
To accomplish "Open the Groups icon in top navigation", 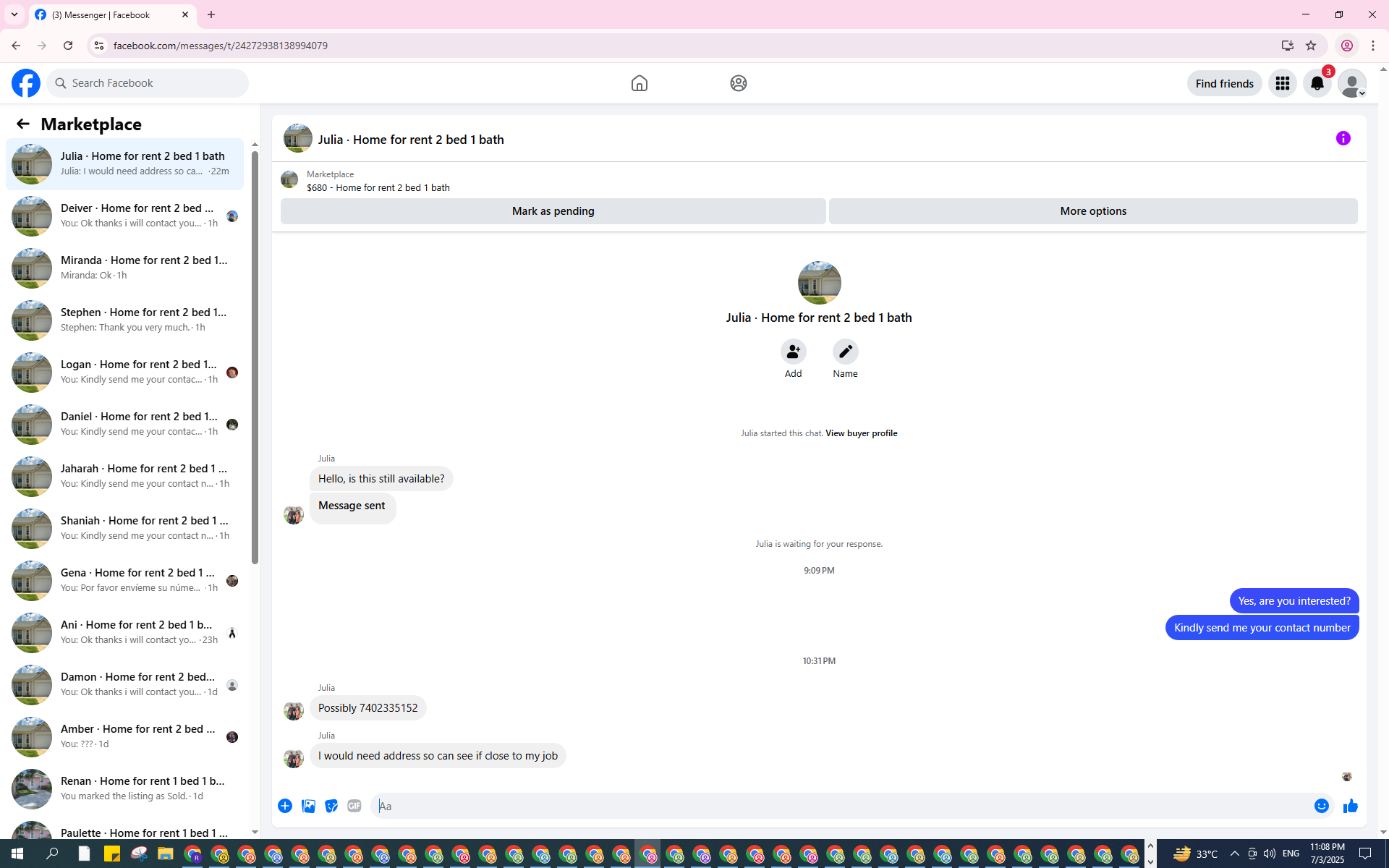I will [x=738, y=83].
